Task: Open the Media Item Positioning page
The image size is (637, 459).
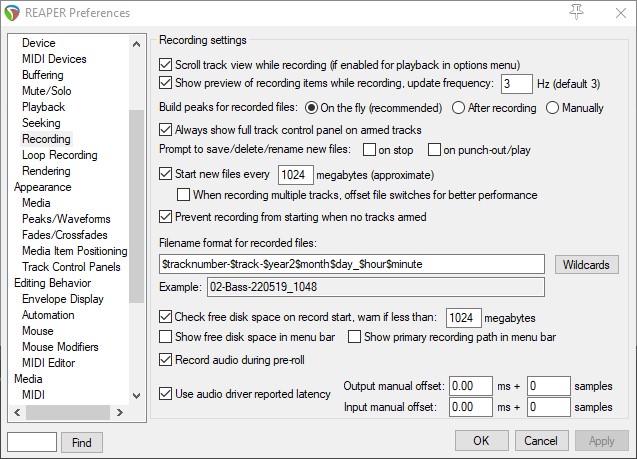Action: tap(75, 251)
